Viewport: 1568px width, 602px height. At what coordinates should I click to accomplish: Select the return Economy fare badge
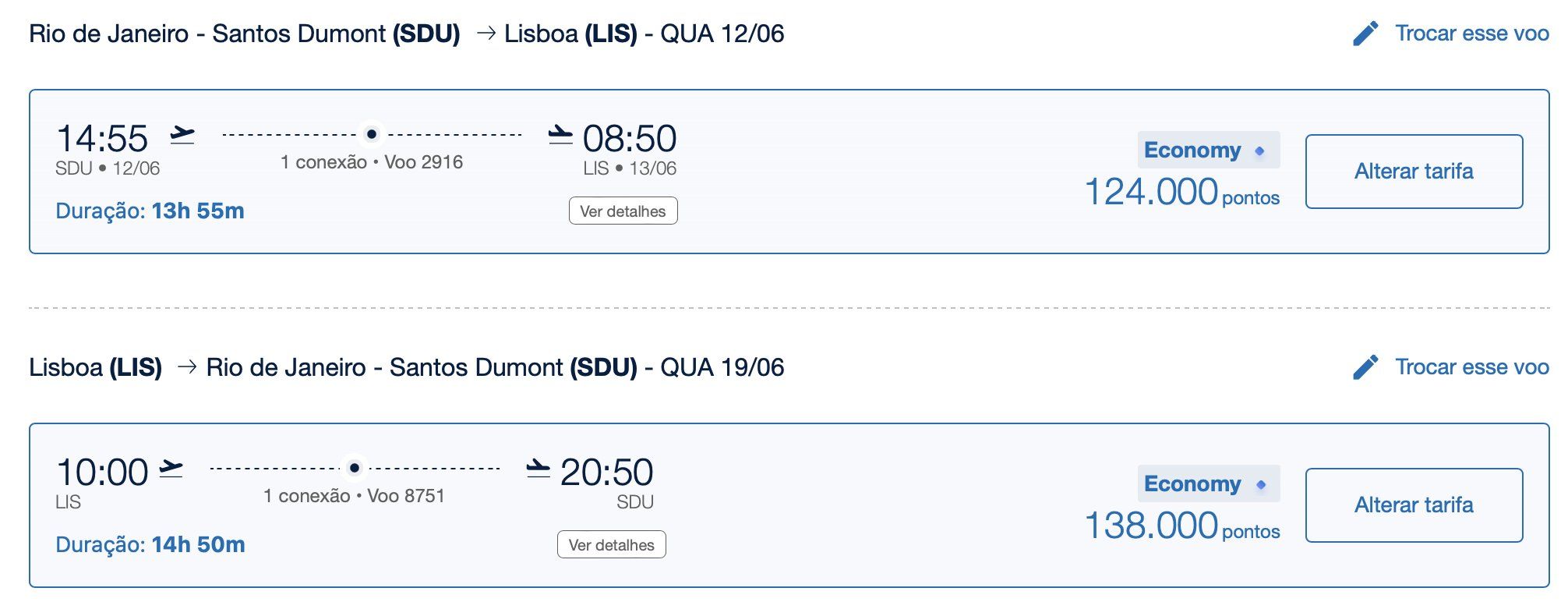tap(1209, 483)
